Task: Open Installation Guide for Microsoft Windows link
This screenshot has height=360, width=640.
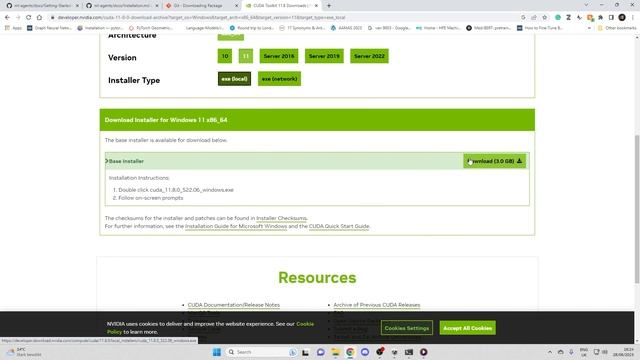Action: point(236,226)
